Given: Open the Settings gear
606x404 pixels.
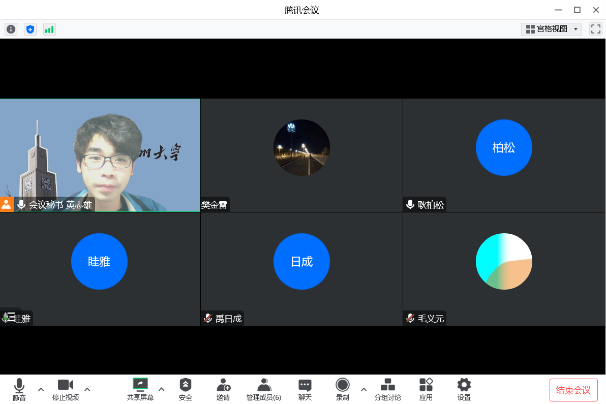Looking at the screenshot, I should click(464, 388).
